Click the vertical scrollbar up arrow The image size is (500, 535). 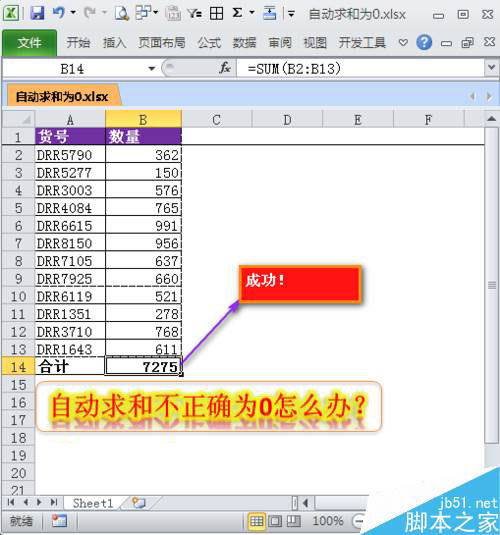coord(491,119)
